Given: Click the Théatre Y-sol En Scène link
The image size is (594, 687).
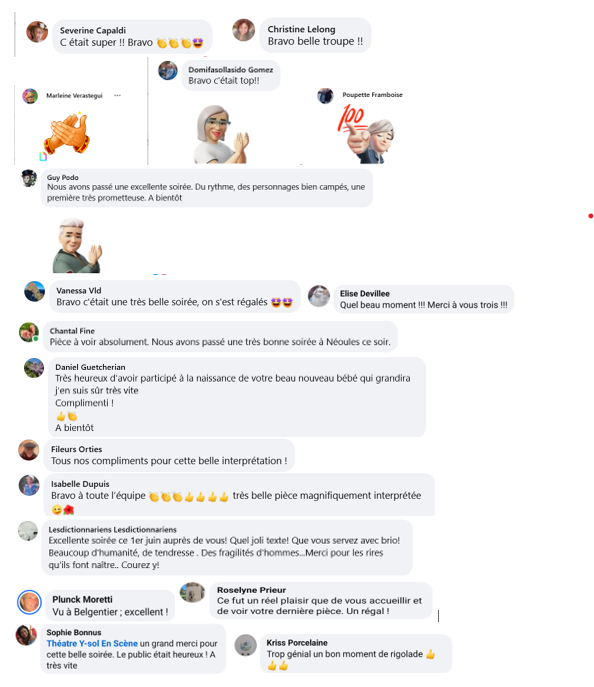Looking at the screenshot, I should (92, 643).
